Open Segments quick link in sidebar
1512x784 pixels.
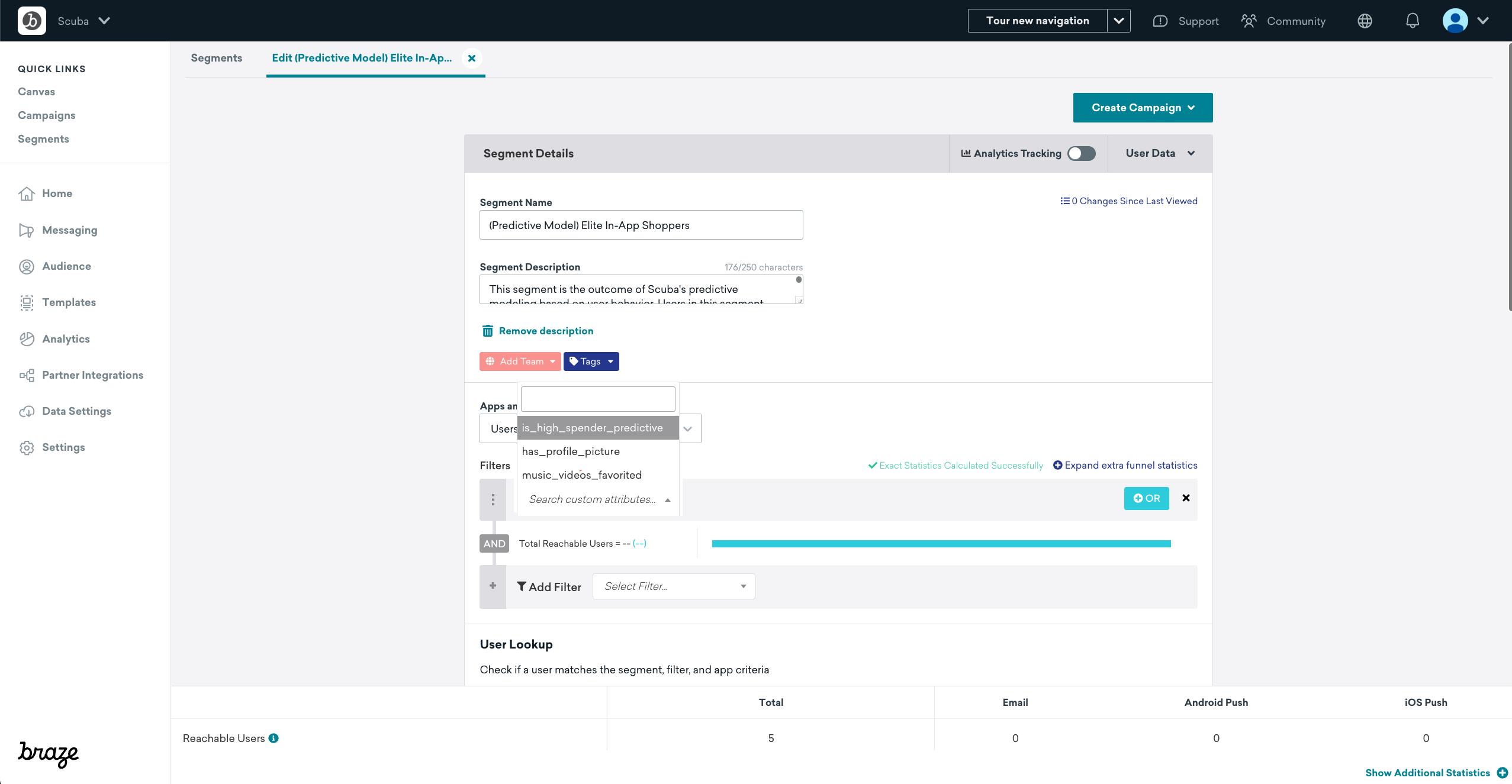click(x=43, y=139)
